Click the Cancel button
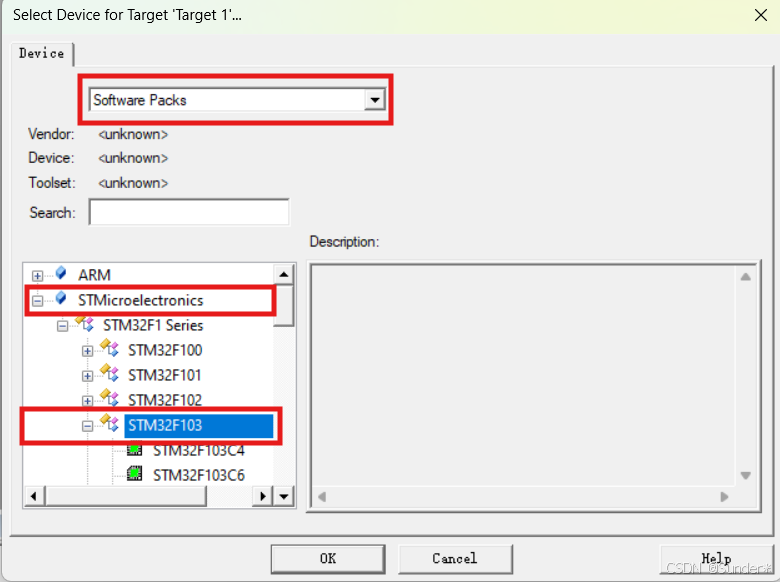Image resolution: width=780 pixels, height=582 pixels. (x=455, y=559)
